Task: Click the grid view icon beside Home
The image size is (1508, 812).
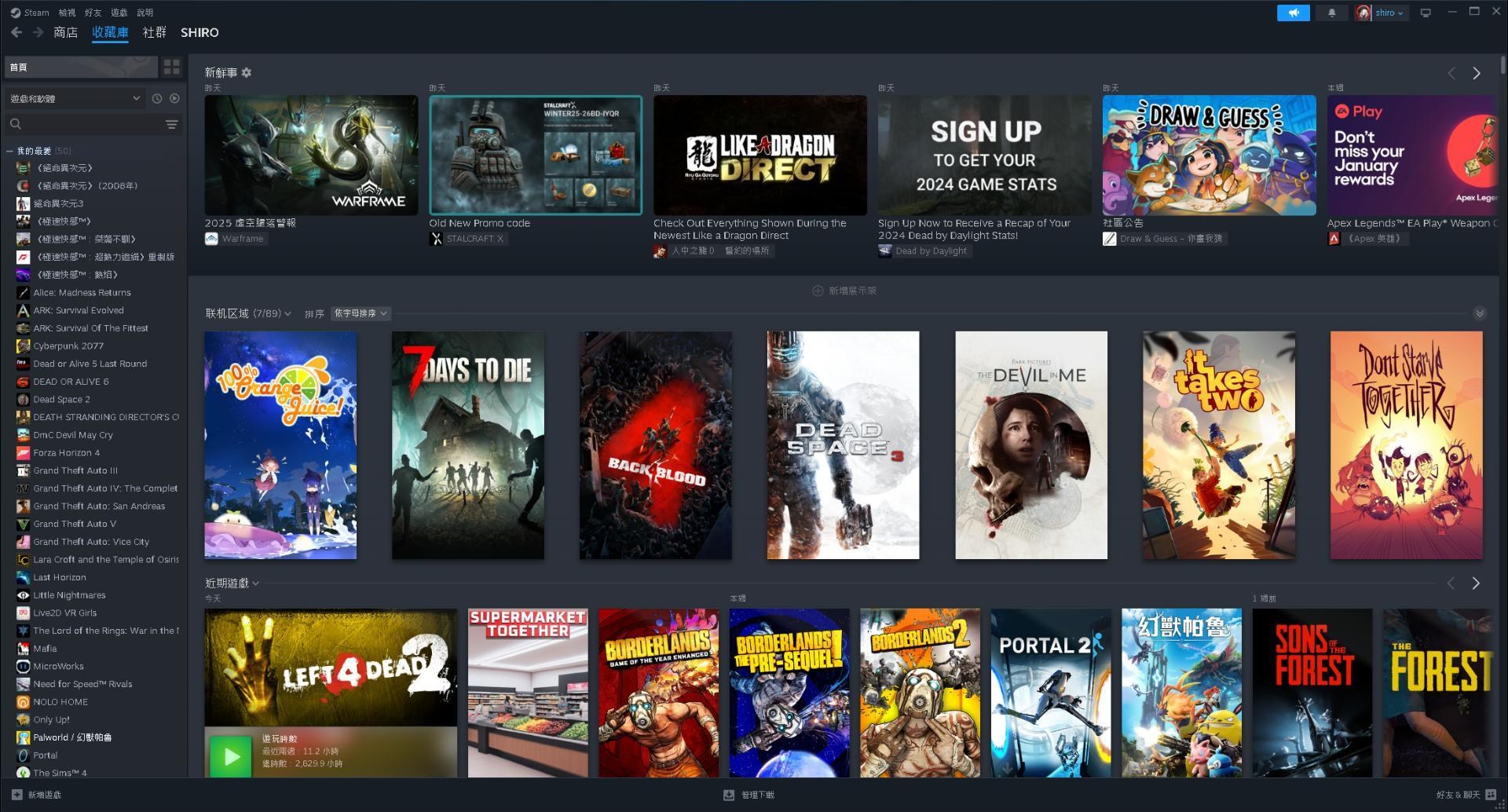Action: tap(172, 68)
